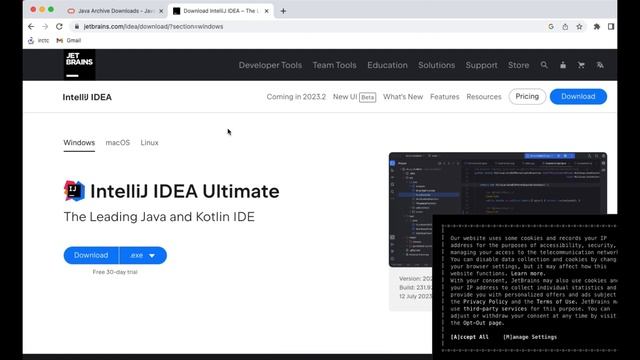The image size is (640, 360).
Task: Click the browser forward arrow
Action: click(45, 27)
